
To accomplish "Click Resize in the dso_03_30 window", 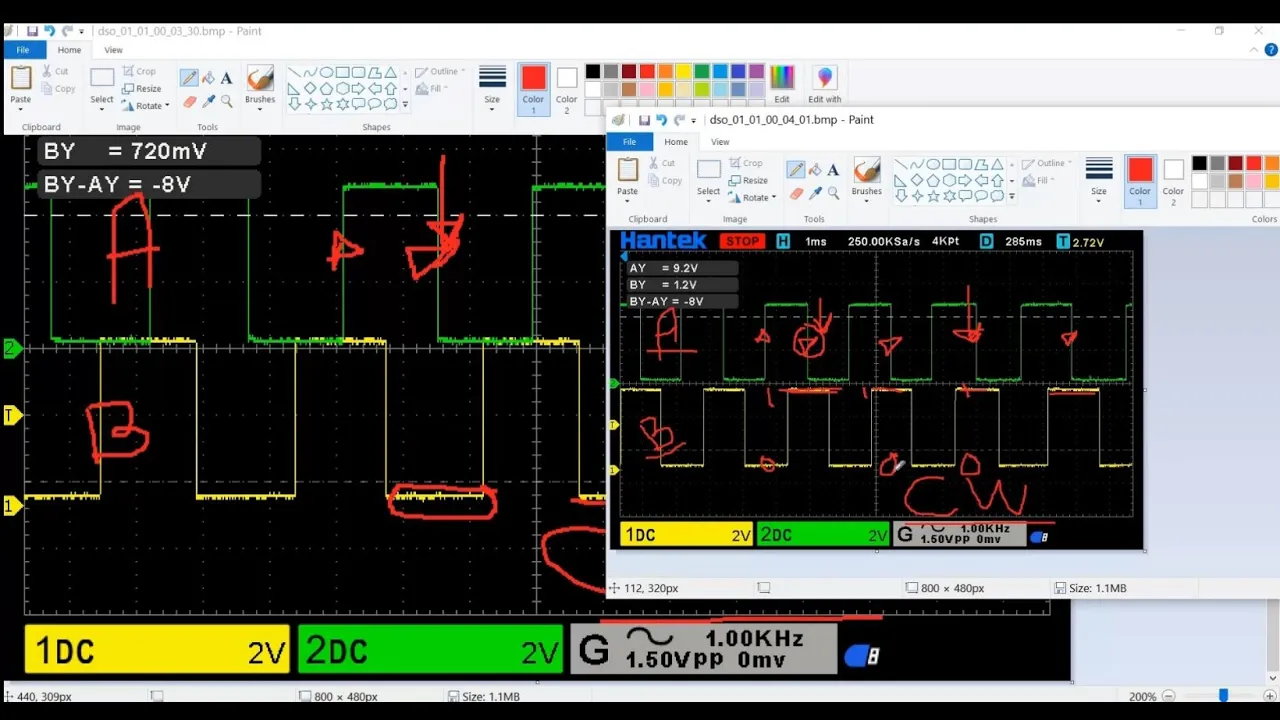I will [x=141, y=88].
